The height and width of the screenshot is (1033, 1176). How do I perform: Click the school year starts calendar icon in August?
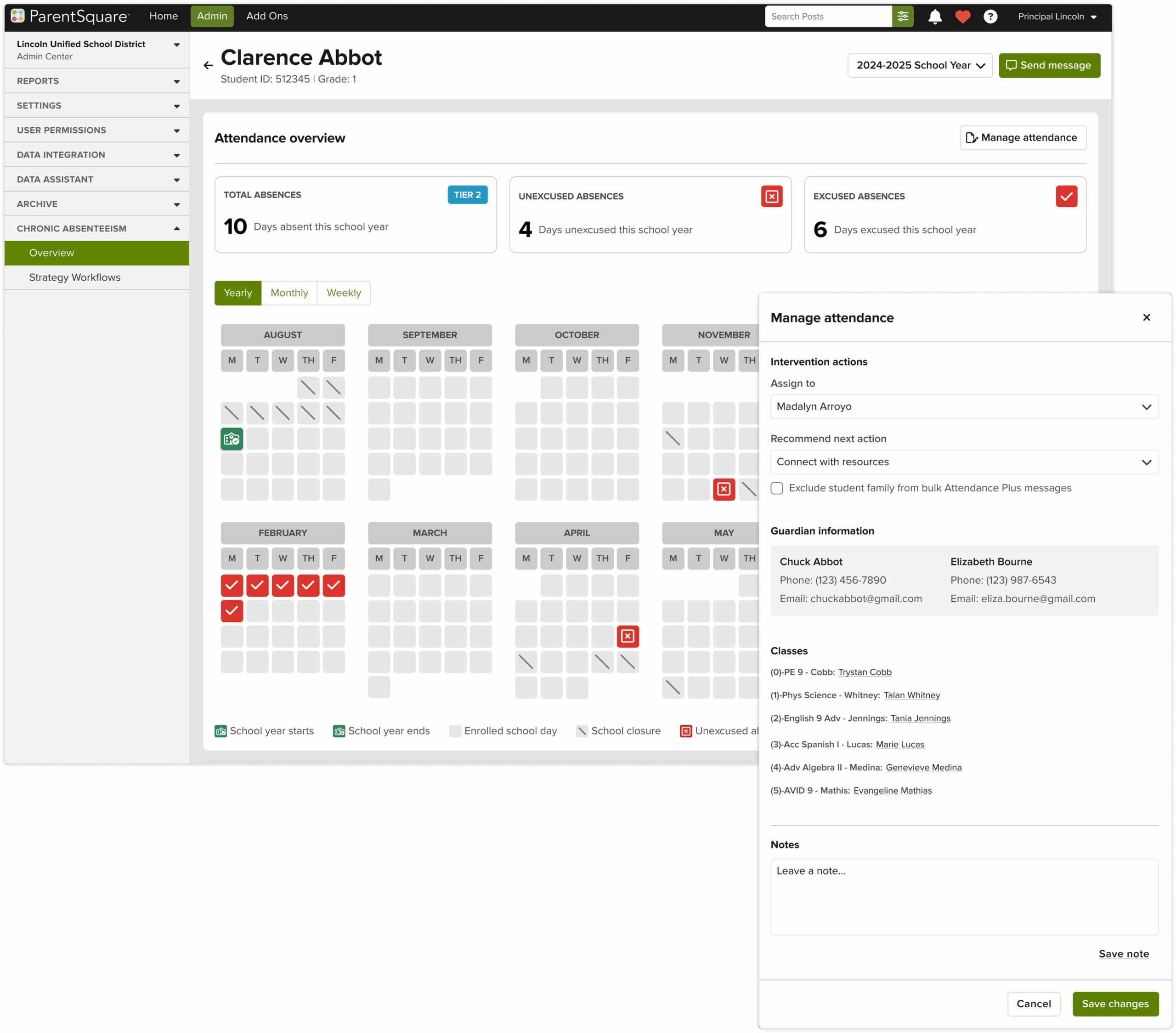coord(232,439)
